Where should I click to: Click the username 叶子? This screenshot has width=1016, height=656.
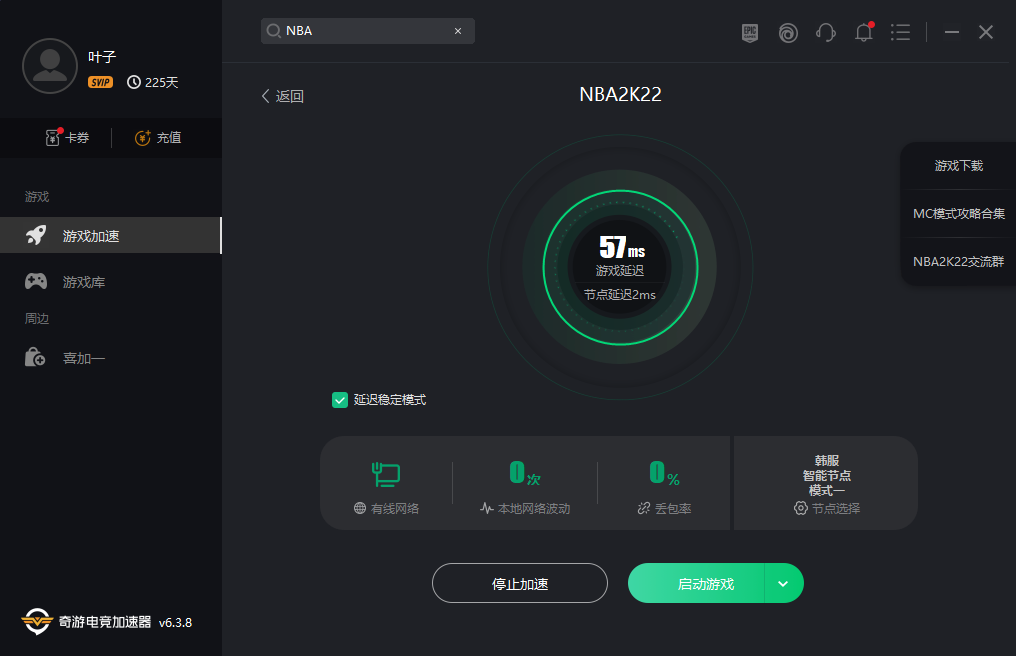[x=102, y=57]
